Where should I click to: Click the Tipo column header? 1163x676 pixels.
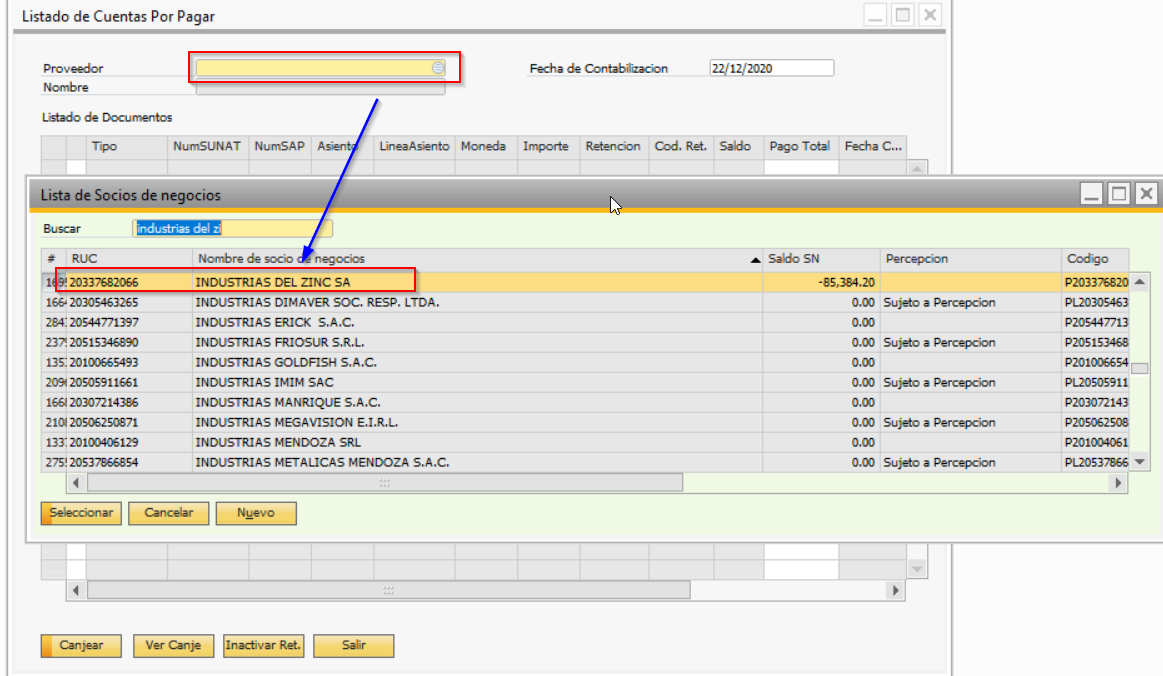click(x=127, y=147)
